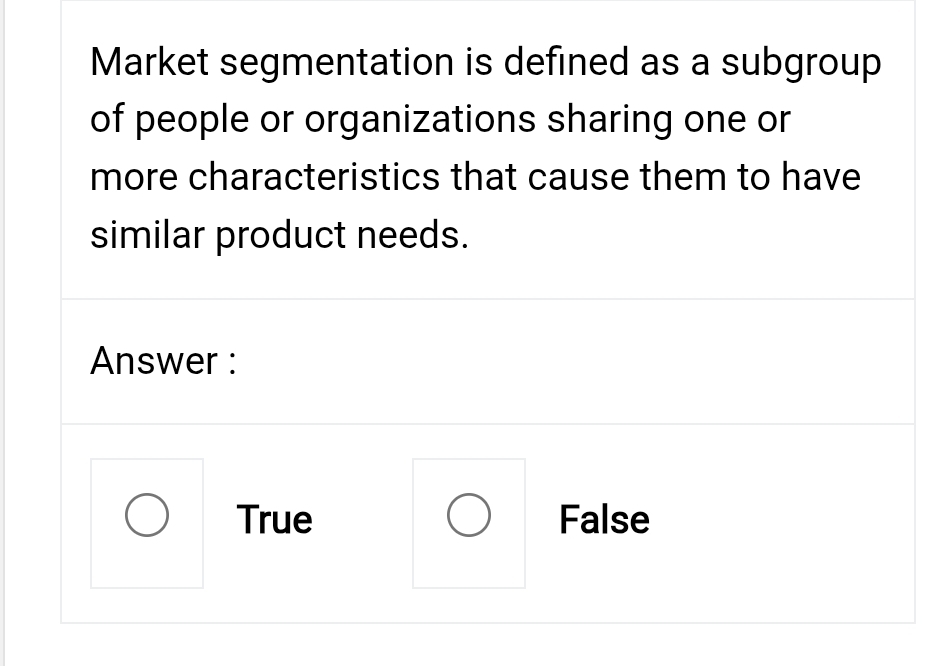Click the word "characteristics" in the question
Viewport: 931px width, 666px height.
[x=314, y=178]
